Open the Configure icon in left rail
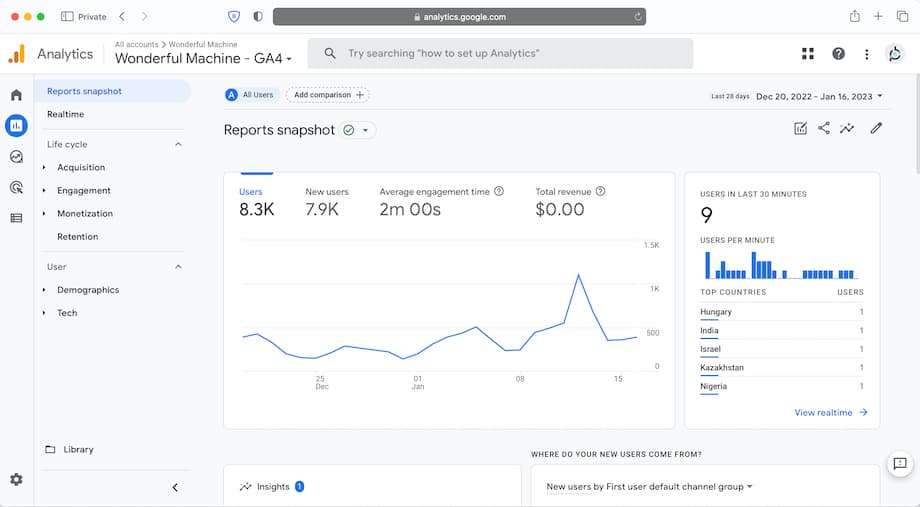The image size is (920, 507). [x=16, y=218]
